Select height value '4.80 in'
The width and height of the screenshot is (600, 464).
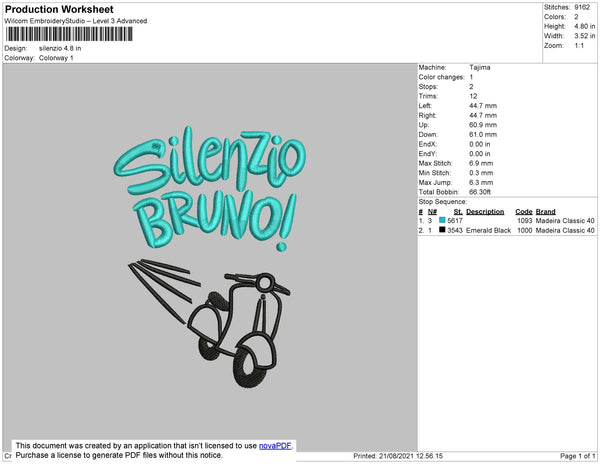tap(585, 26)
